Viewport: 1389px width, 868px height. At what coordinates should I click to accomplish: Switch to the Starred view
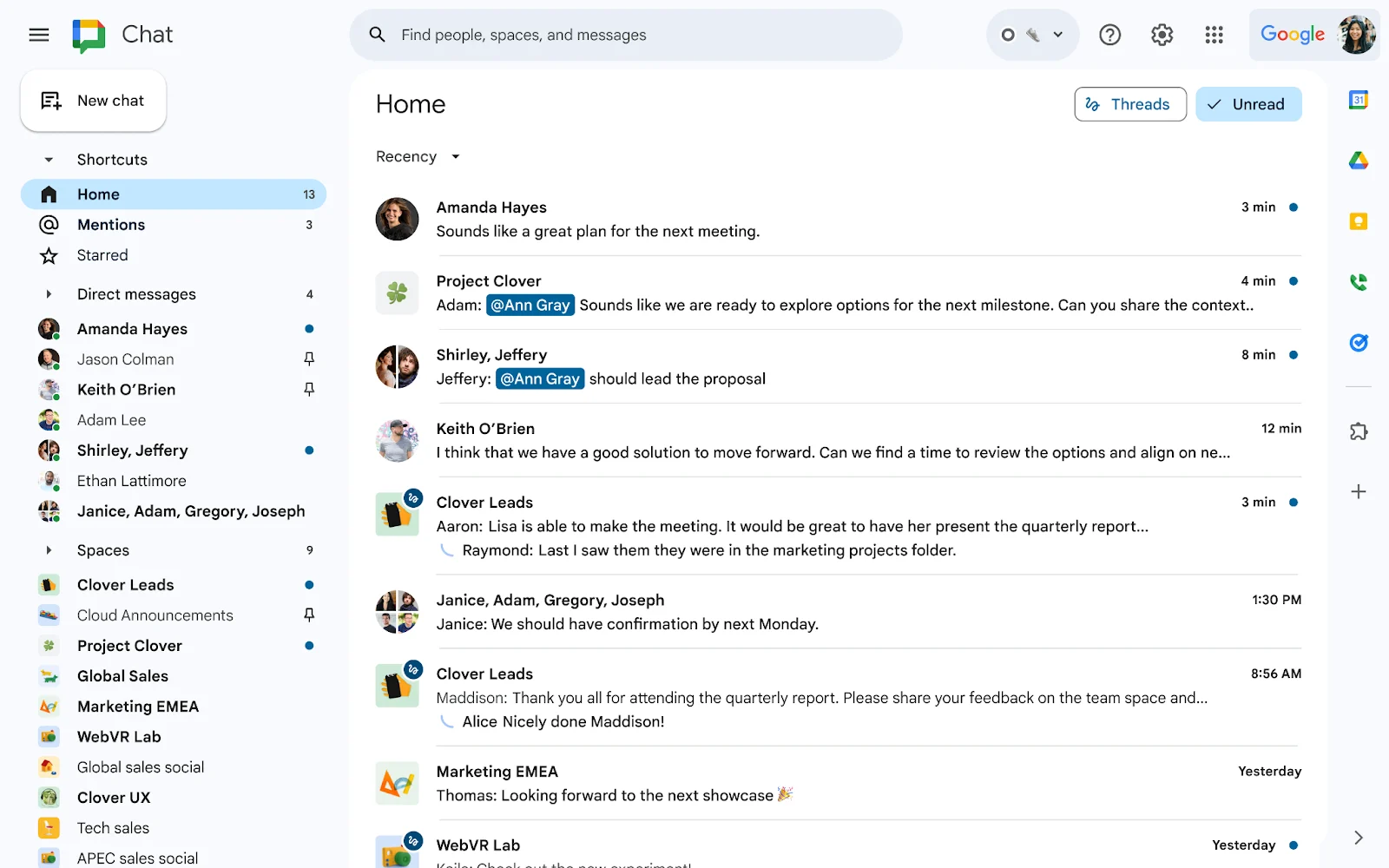pyautogui.click(x=102, y=254)
